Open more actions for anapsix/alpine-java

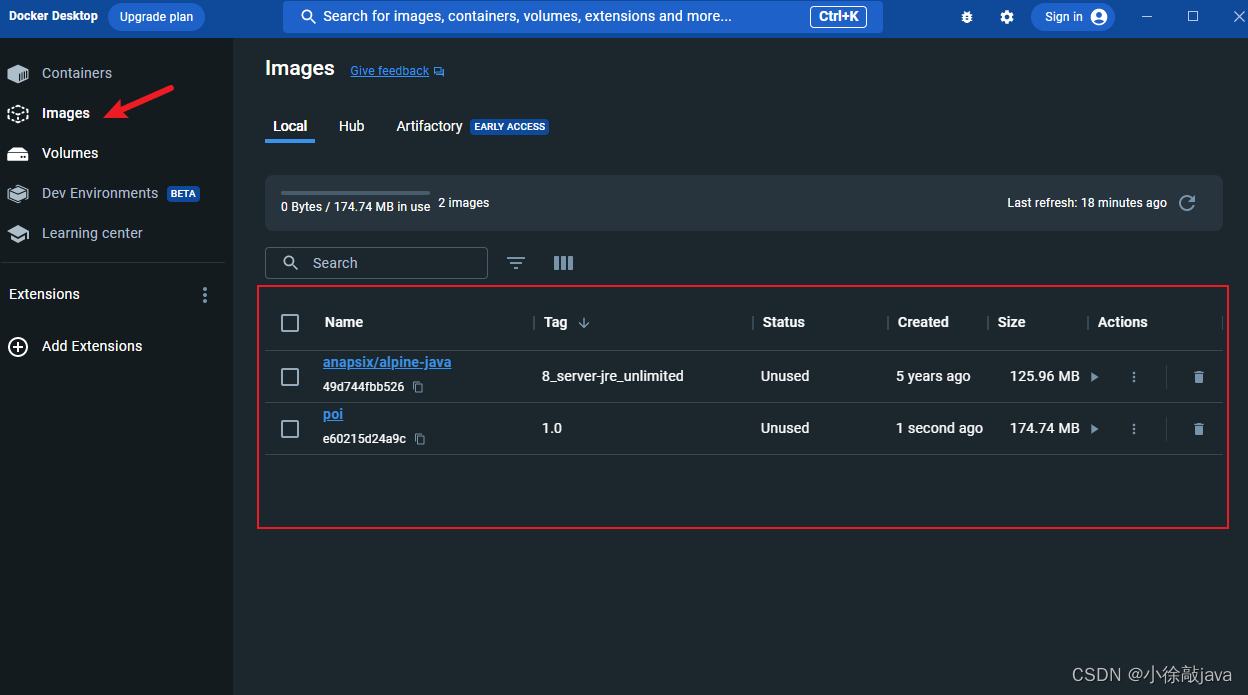1134,377
